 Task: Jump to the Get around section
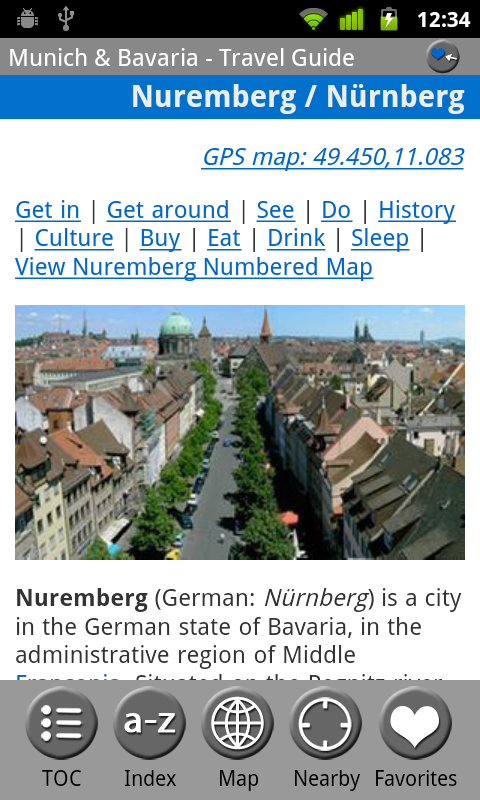click(x=168, y=210)
